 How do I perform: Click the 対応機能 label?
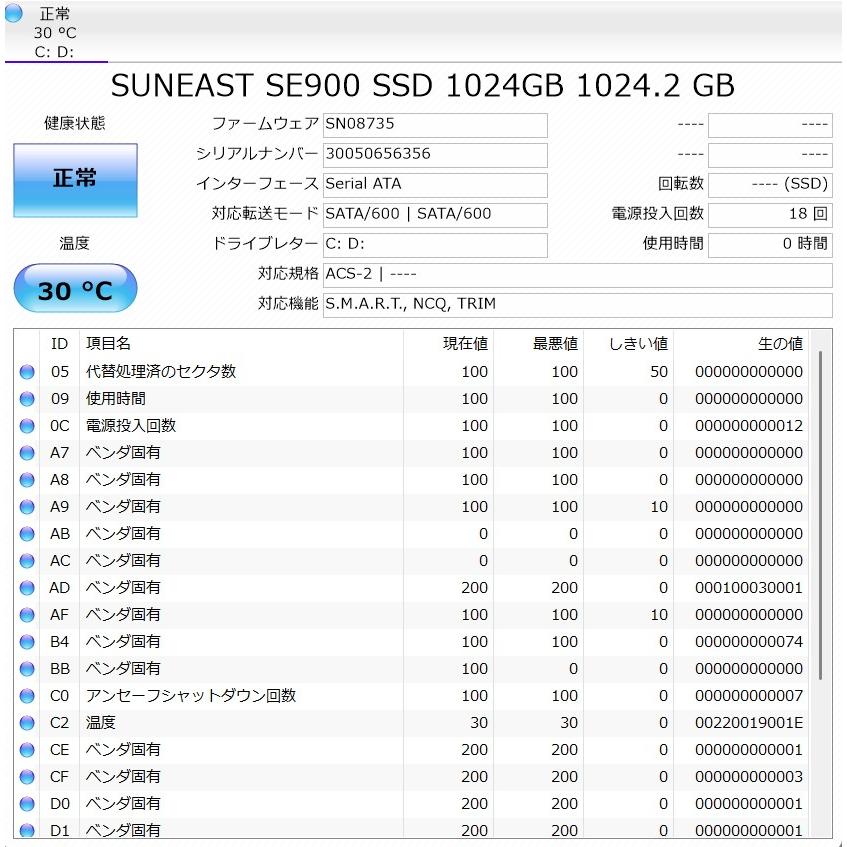pyautogui.click(x=288, y=304)
